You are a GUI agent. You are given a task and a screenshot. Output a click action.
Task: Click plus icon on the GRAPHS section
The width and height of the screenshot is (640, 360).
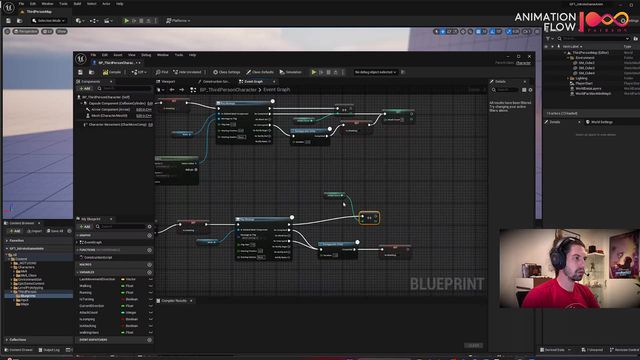(149, 236)
